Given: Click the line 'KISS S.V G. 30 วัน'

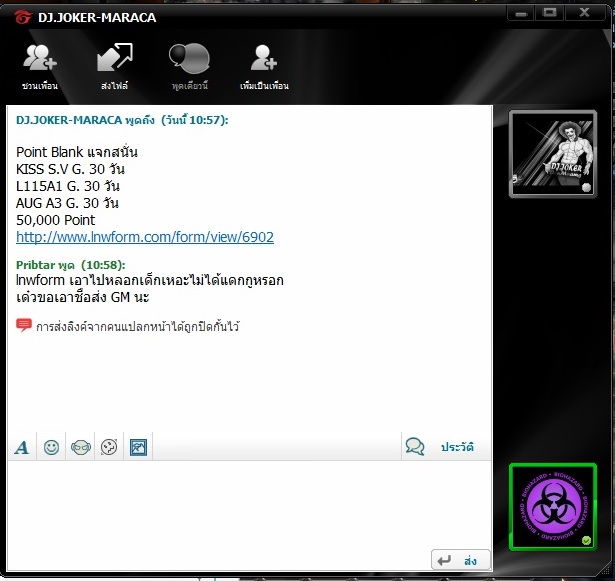Looking at the screenshot, I should tap(70, 169).
